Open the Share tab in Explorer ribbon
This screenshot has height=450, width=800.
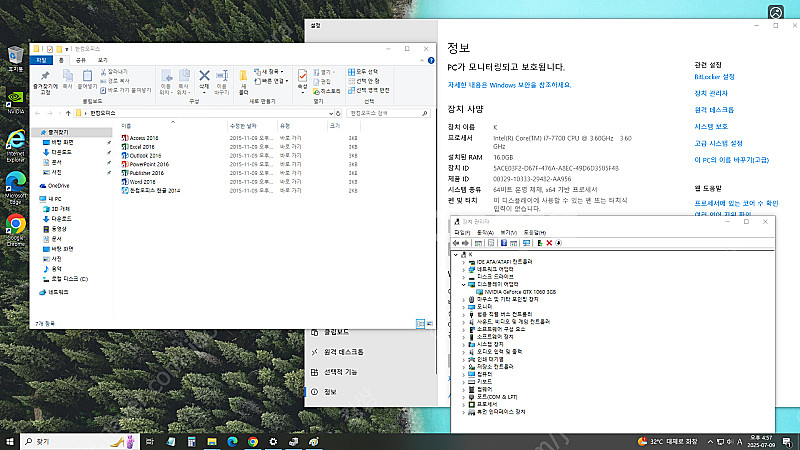pos(81,60)
